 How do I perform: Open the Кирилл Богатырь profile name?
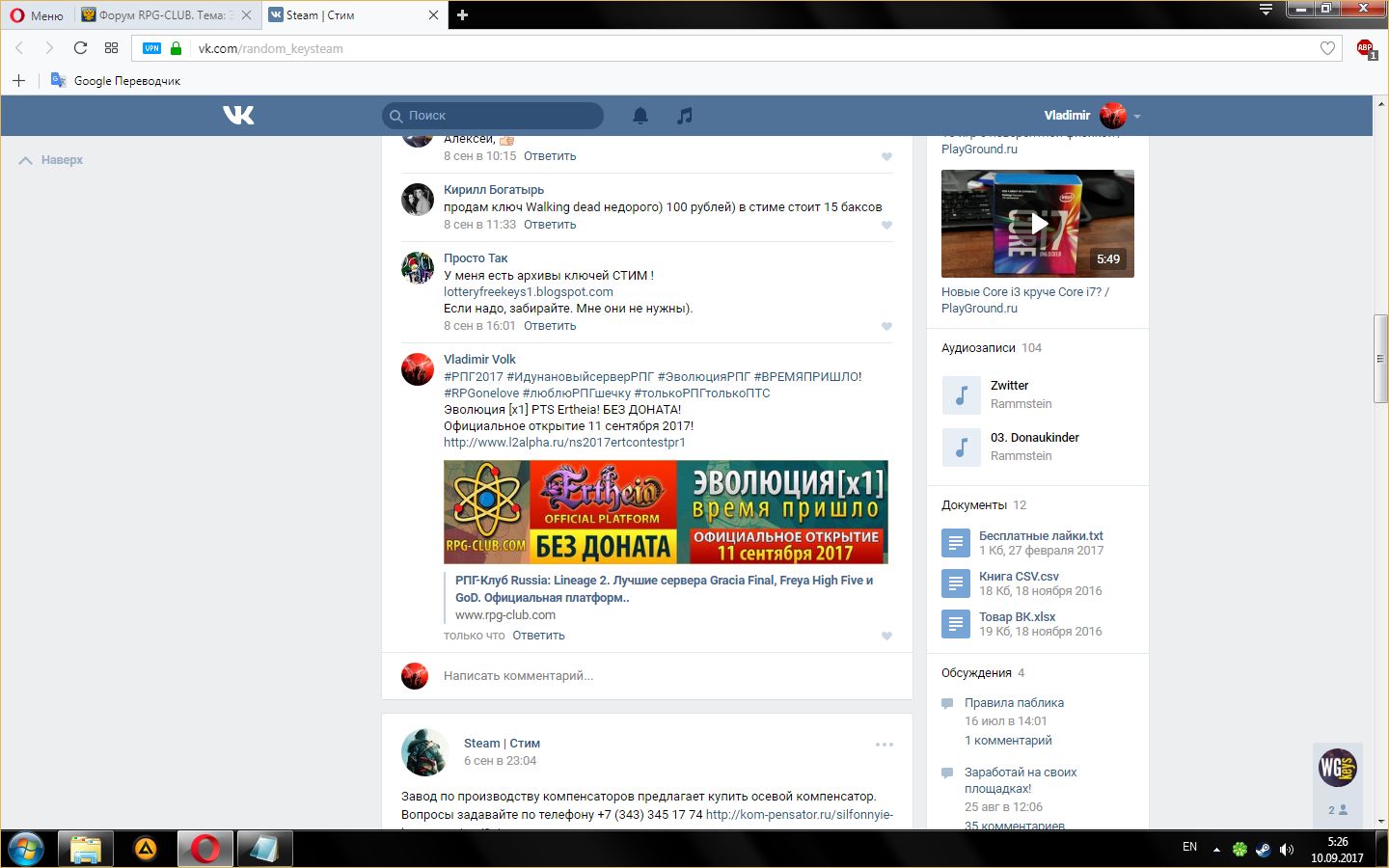(x=494, y=190)
